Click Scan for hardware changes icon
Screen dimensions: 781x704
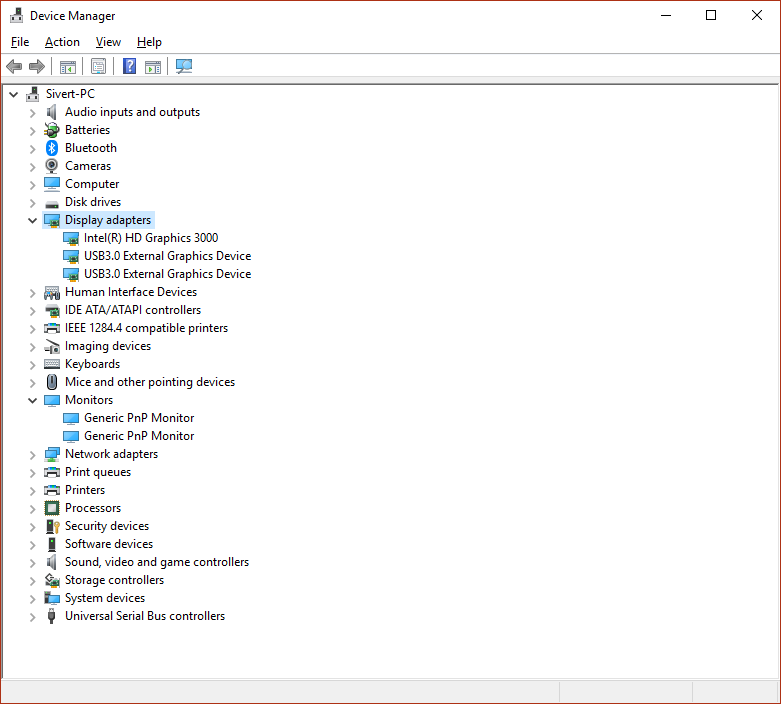[184, 66]
